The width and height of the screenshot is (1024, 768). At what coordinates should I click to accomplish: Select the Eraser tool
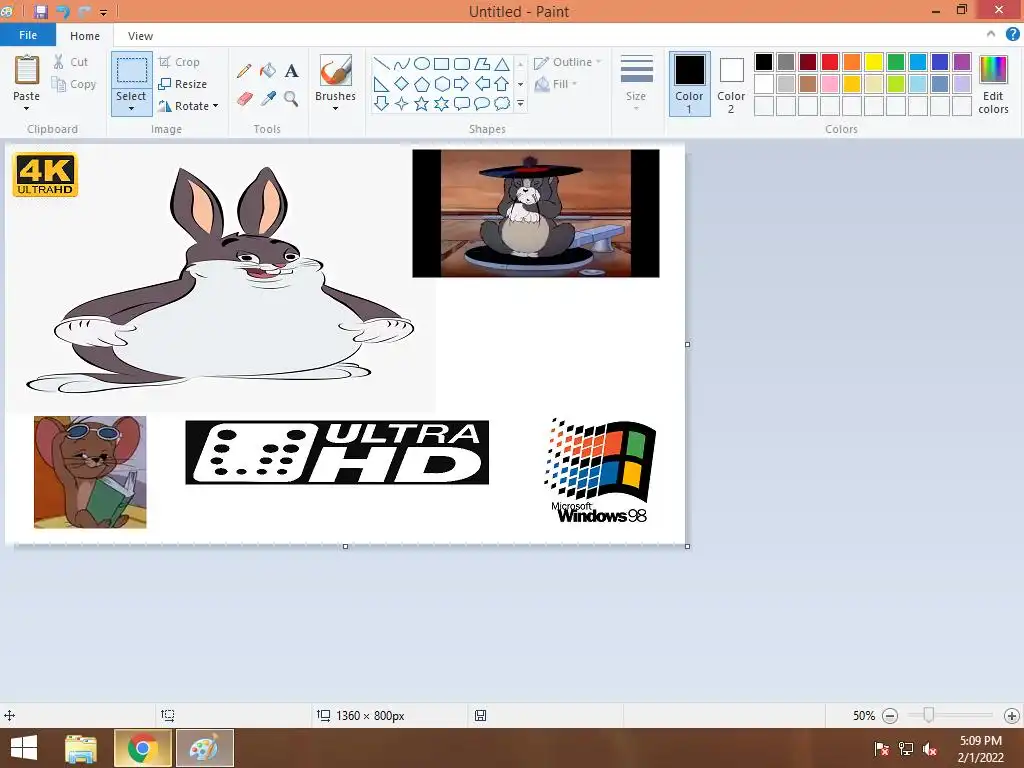point(244,99)
